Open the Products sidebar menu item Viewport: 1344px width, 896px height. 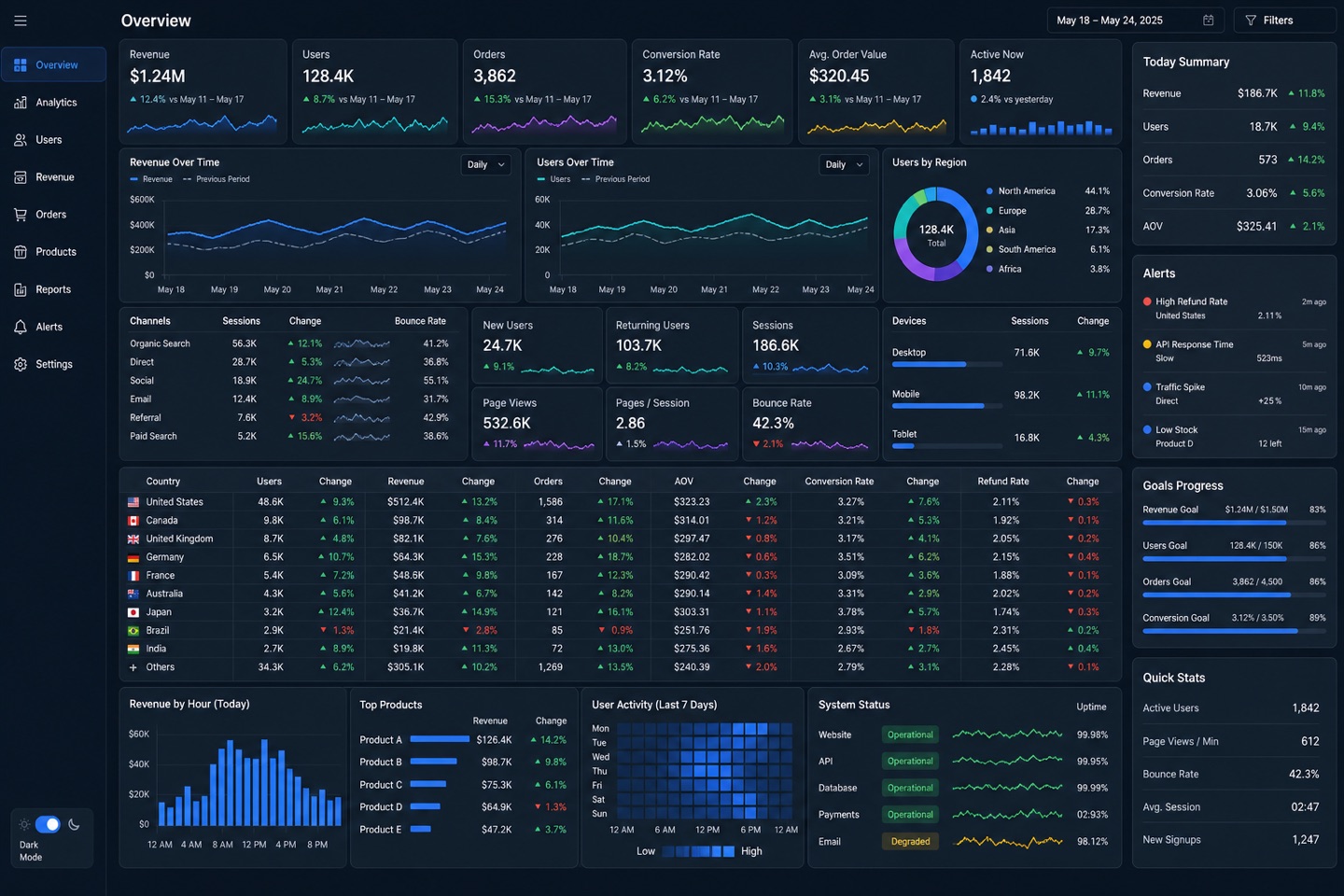53,252
